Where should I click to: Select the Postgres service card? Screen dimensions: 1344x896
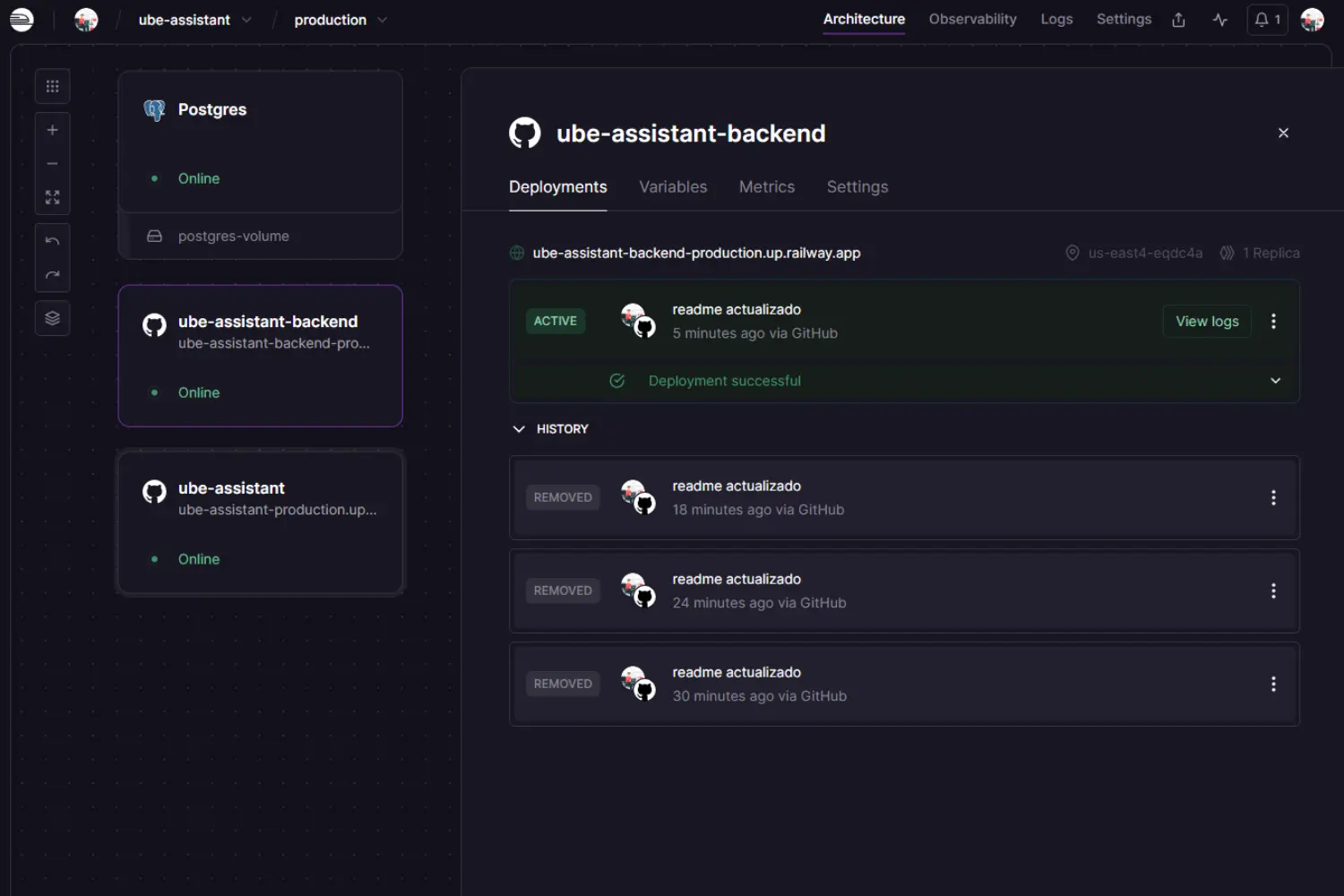click(260, 143)
